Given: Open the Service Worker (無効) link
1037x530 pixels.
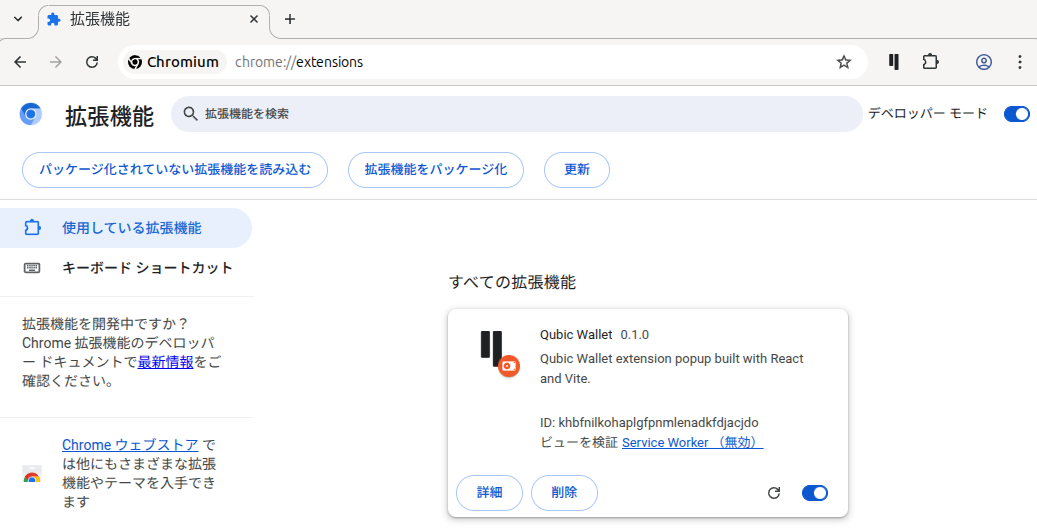Looking at the screenshot, I should 692,442.
